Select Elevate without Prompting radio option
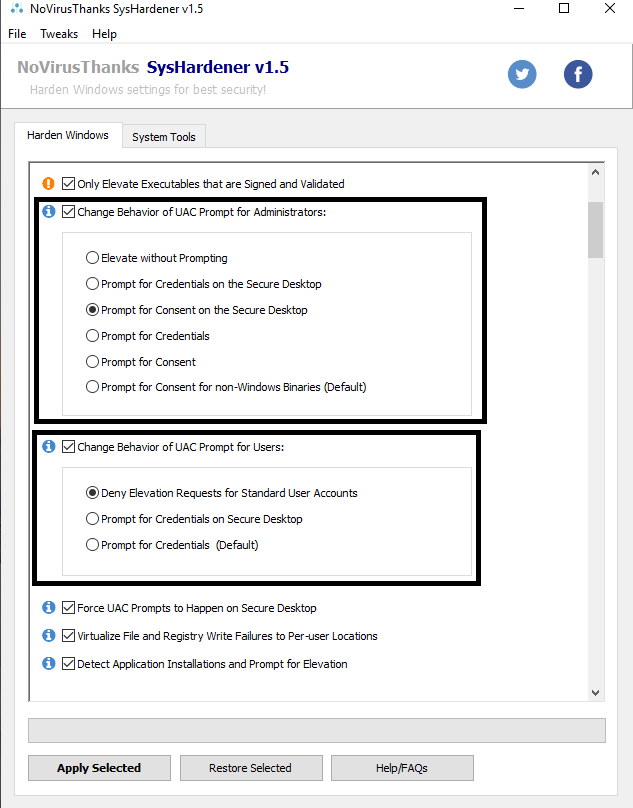The image size is (633, 808). (x=92, y=258)
